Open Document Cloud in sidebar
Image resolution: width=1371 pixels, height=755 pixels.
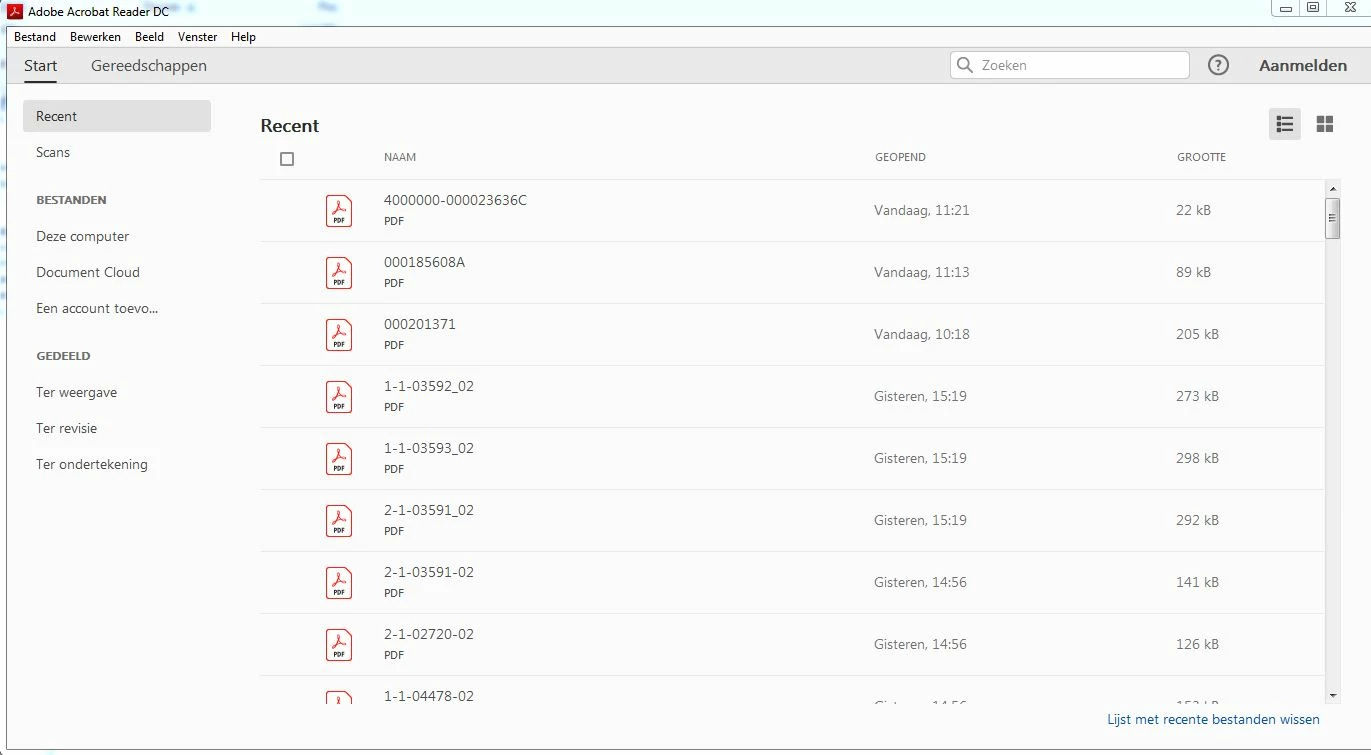coord(88,272)
